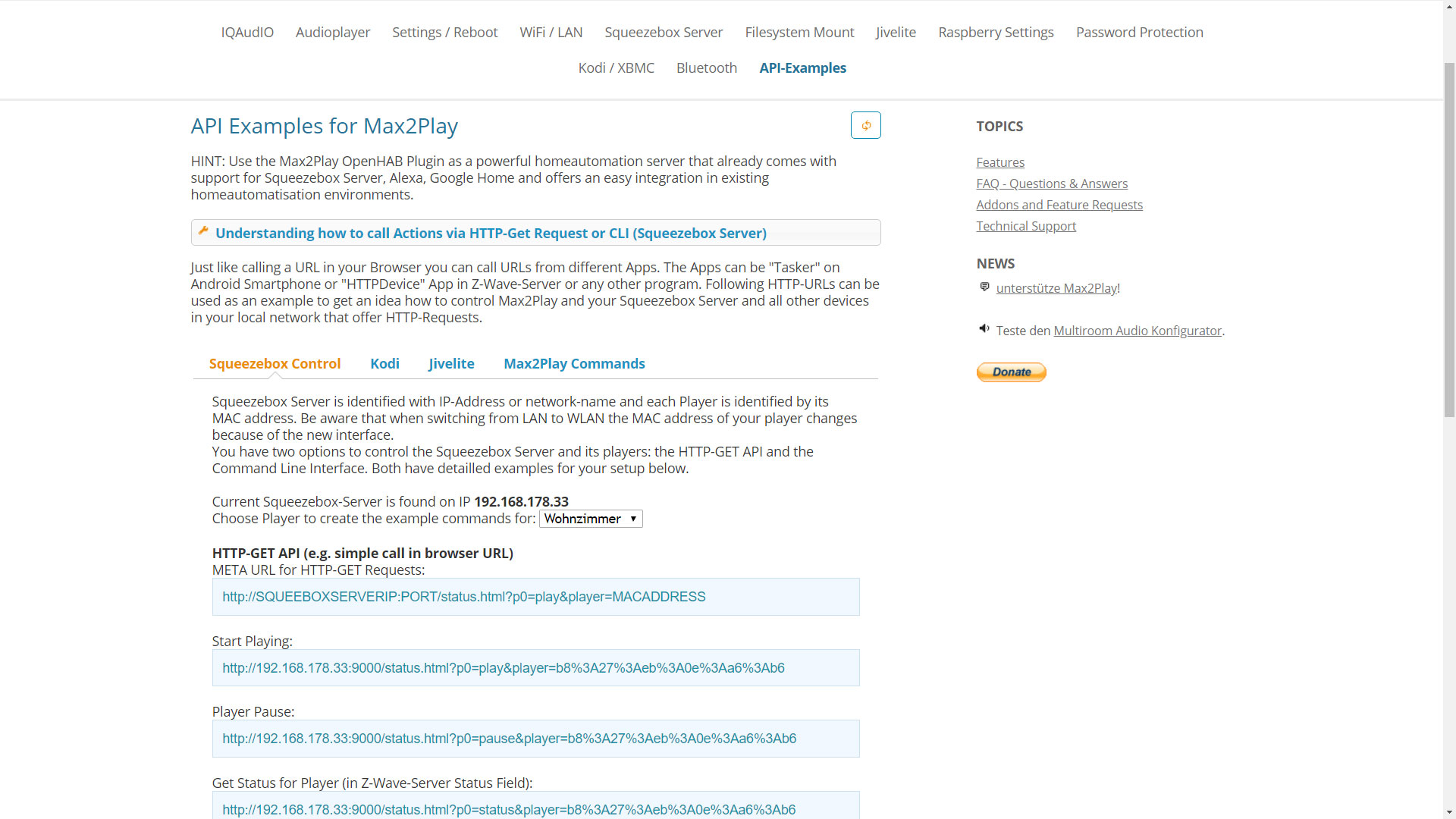Open Squeezebox Server menu item
The height and width of the screenshot is (819, 1456).
tap(664, 32)
